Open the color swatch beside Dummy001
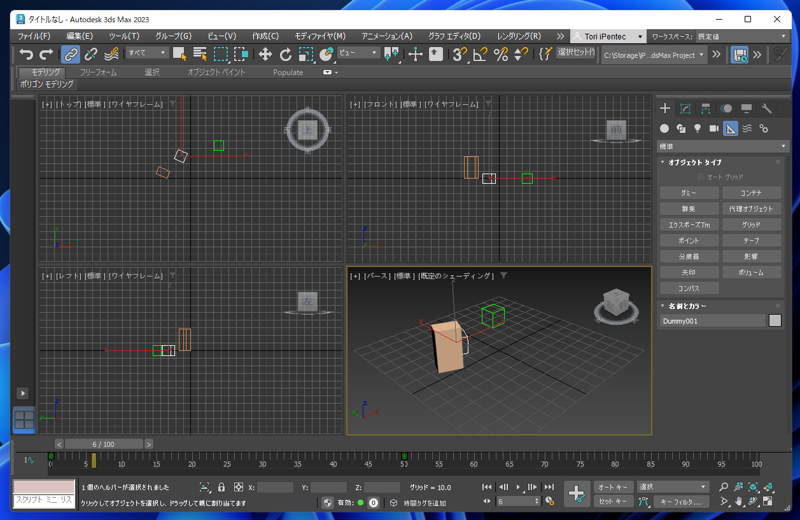Viewport: 800px width, 520px height. pyautogui.click(x=775, y=321)
